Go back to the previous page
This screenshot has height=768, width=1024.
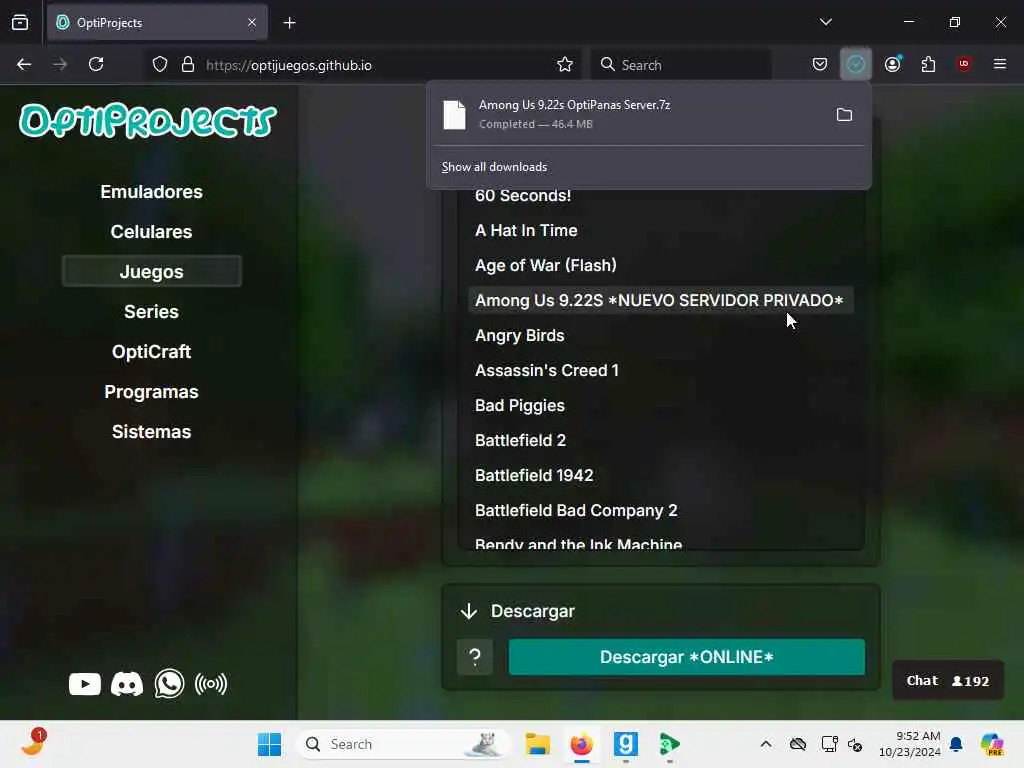pyautogui.click(x=24, y=64)
